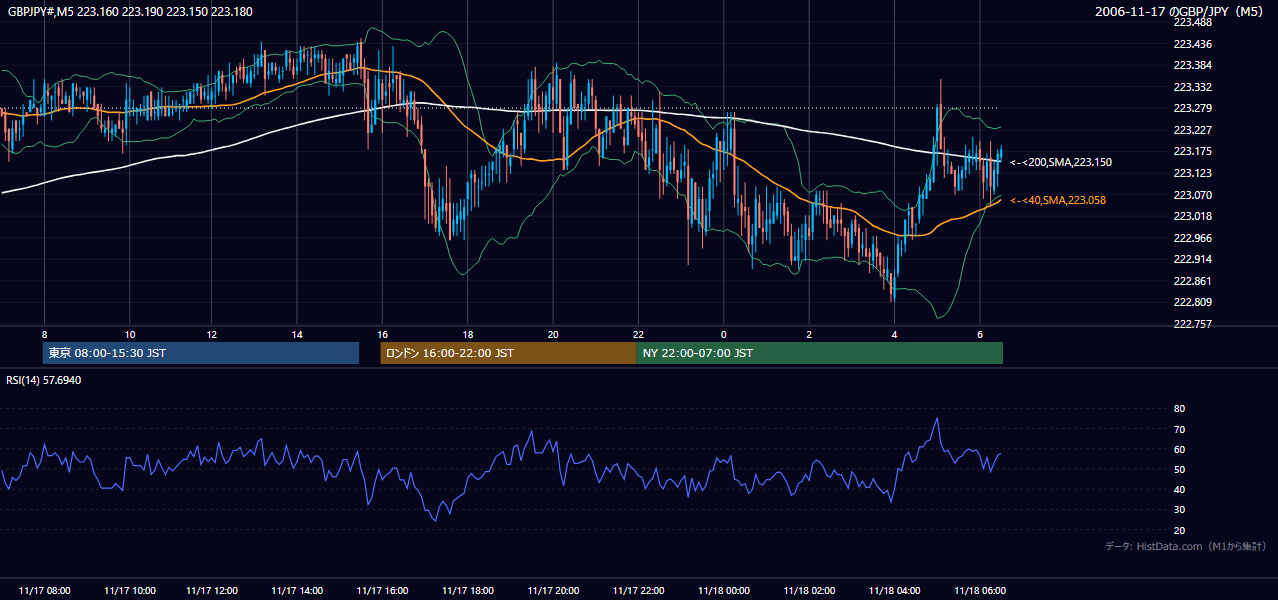The height and width of the screenshot is (600, 1278).
Task: Click RSI axis level 60
Action: pyautogui.click(x=1179, y=449)
